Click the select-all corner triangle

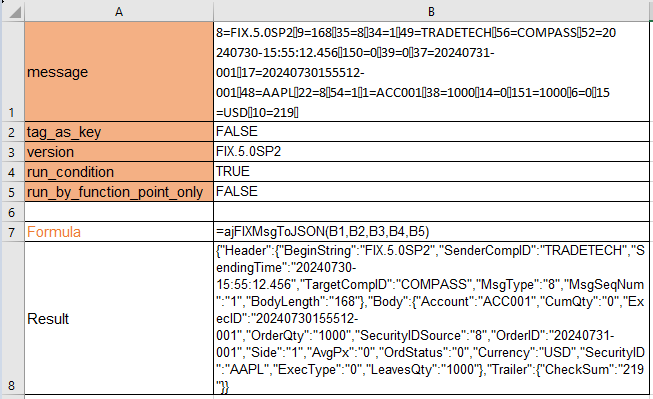[x=15, y=12]
